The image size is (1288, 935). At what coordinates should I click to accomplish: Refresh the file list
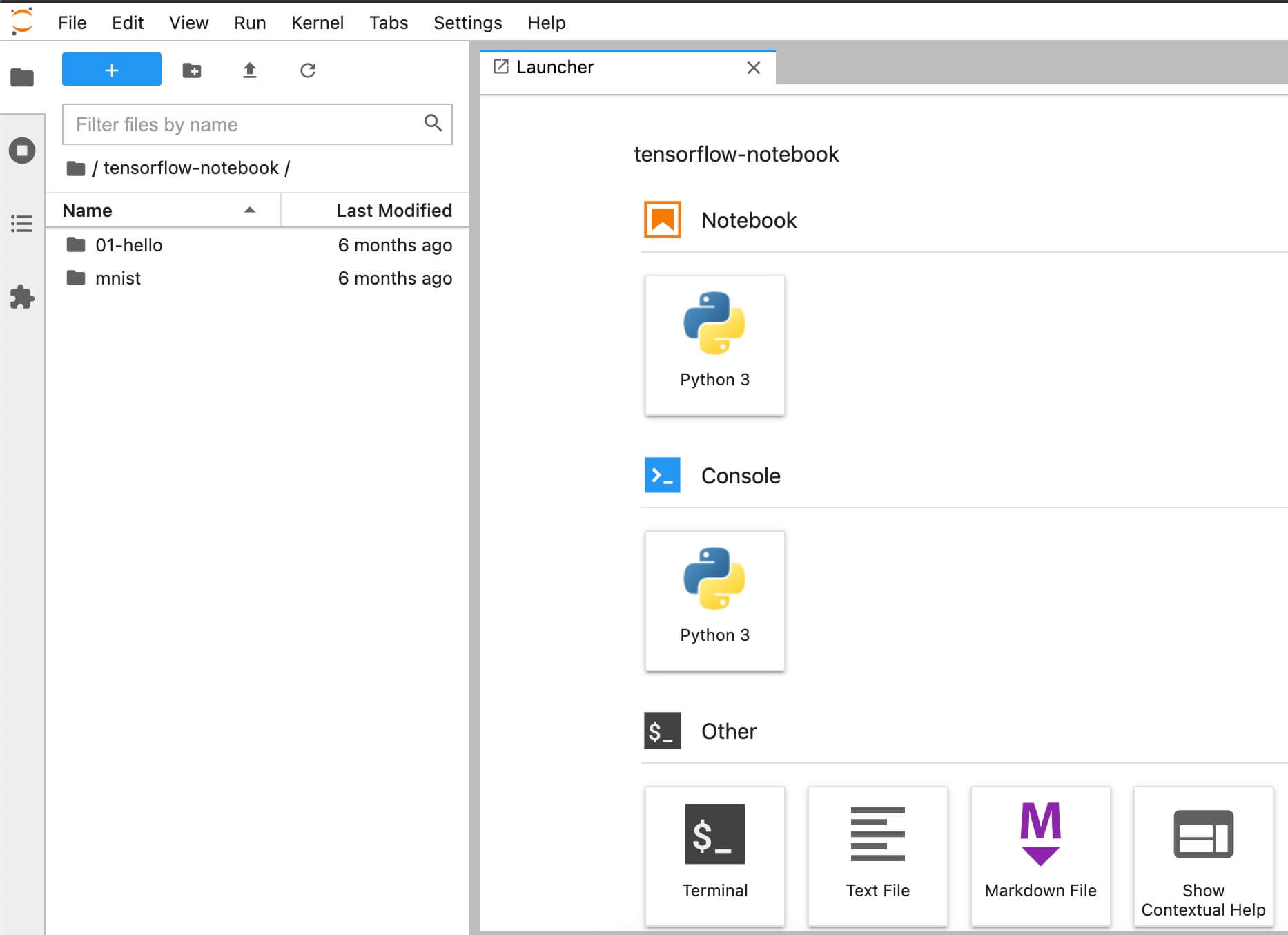[308, 70]
